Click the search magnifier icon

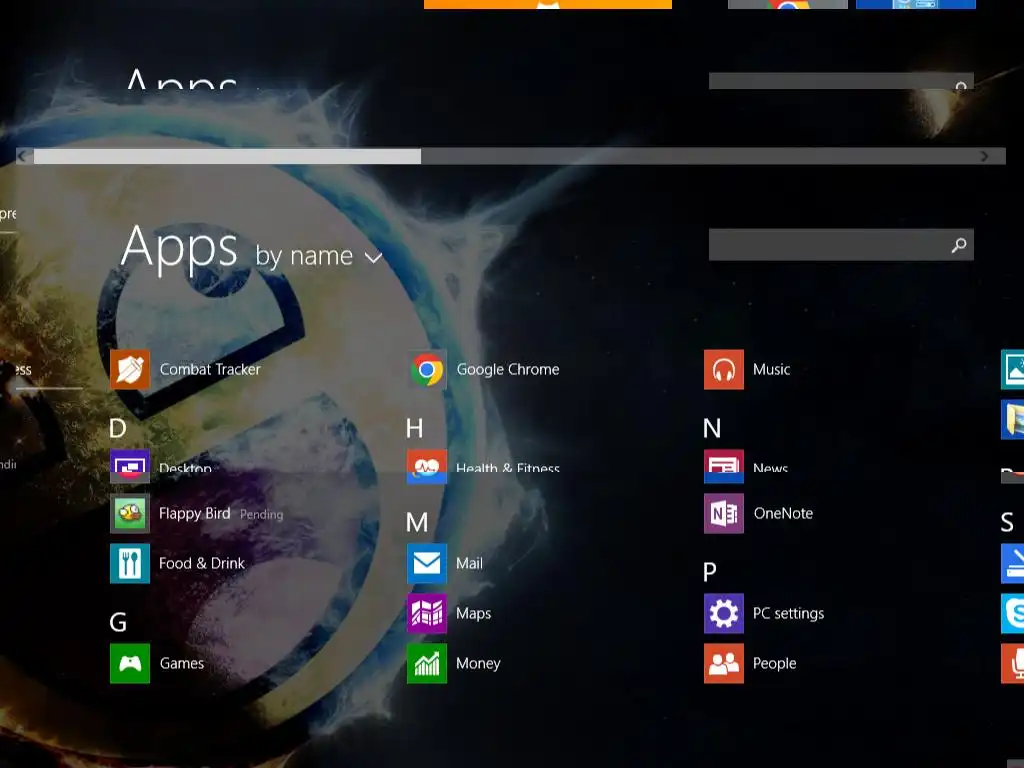point(959,245)
